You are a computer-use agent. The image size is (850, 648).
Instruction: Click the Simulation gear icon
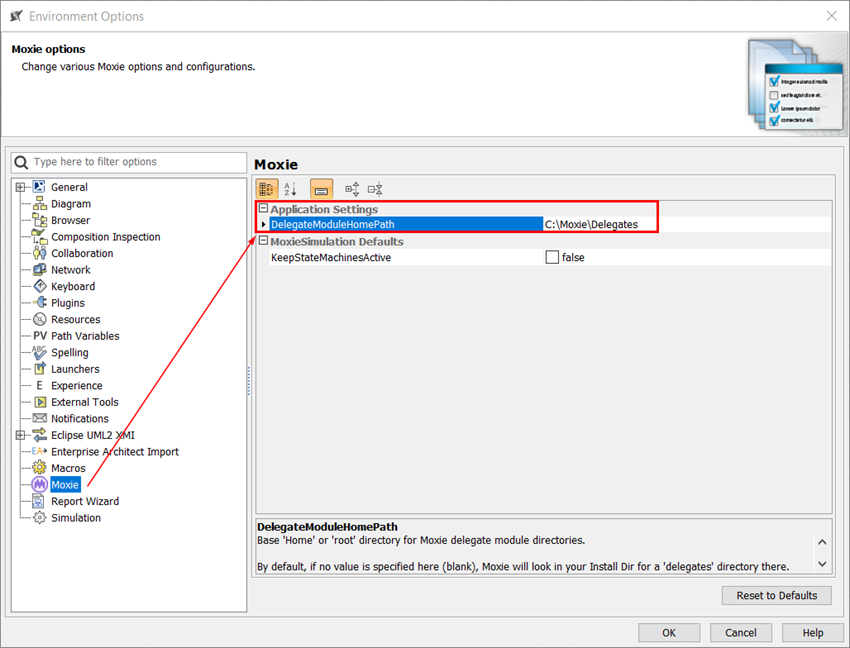coord(40,518)
